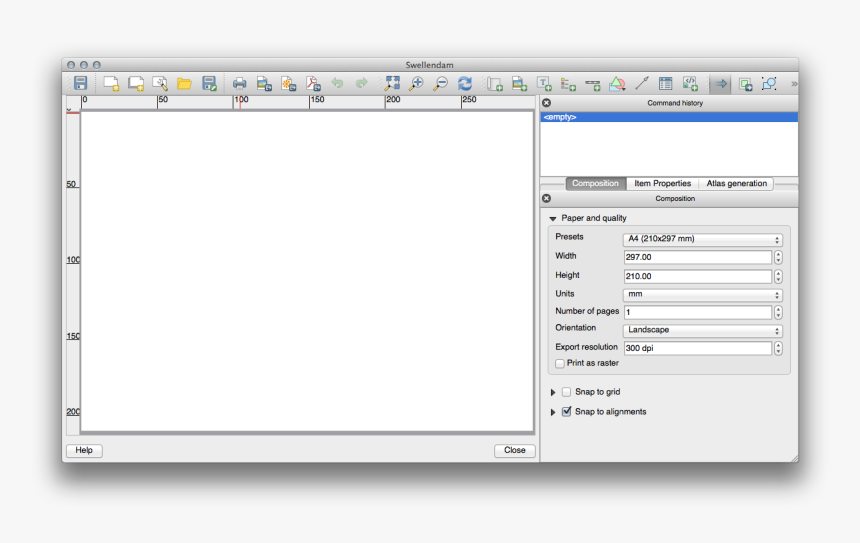Click the Close button
The image size is (860, 543).
[514, 450]
